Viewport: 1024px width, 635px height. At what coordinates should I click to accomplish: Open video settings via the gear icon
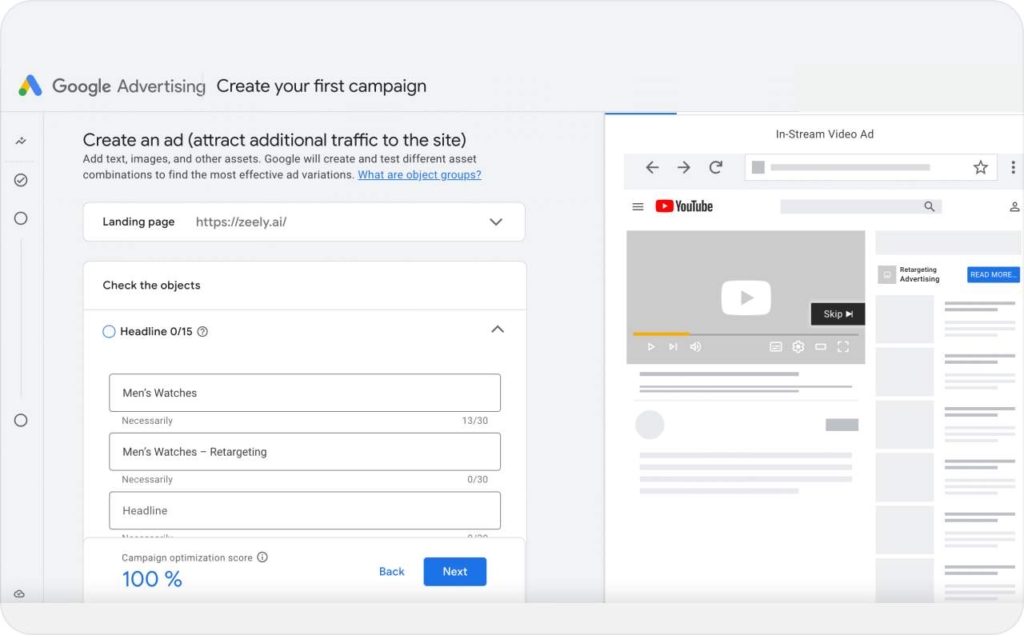click(x=797, y=347)
